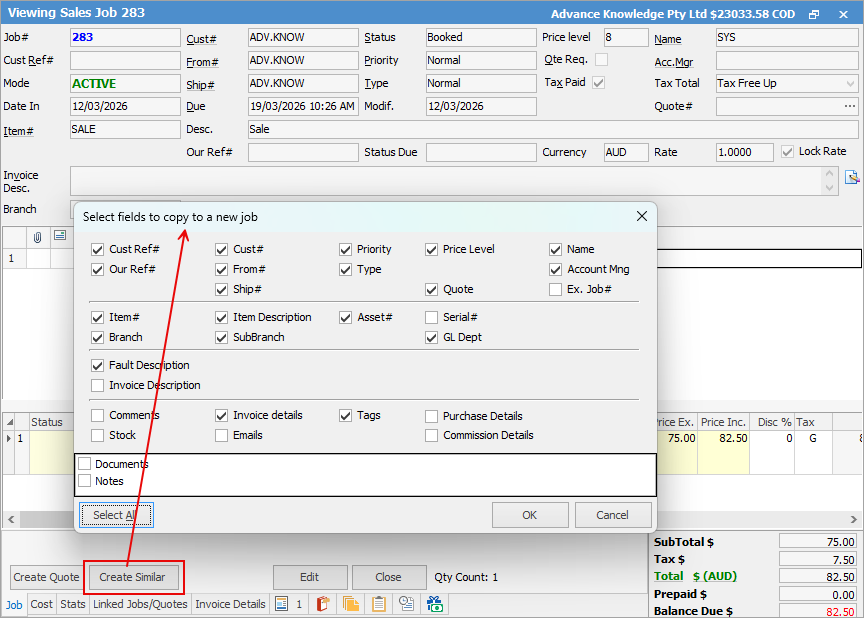Toggle the Account Mng checkbox
864x618 pixels.
[x=555, y=269]
